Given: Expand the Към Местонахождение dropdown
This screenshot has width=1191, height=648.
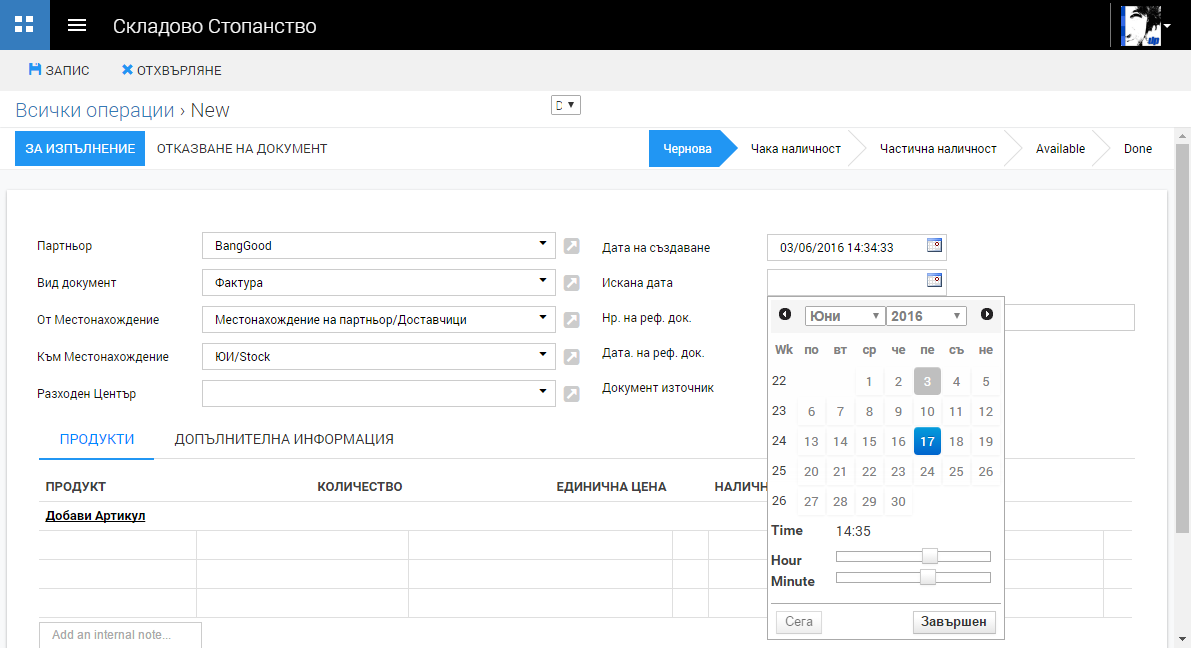Looking at the screenshot, I should click(542, 354).
